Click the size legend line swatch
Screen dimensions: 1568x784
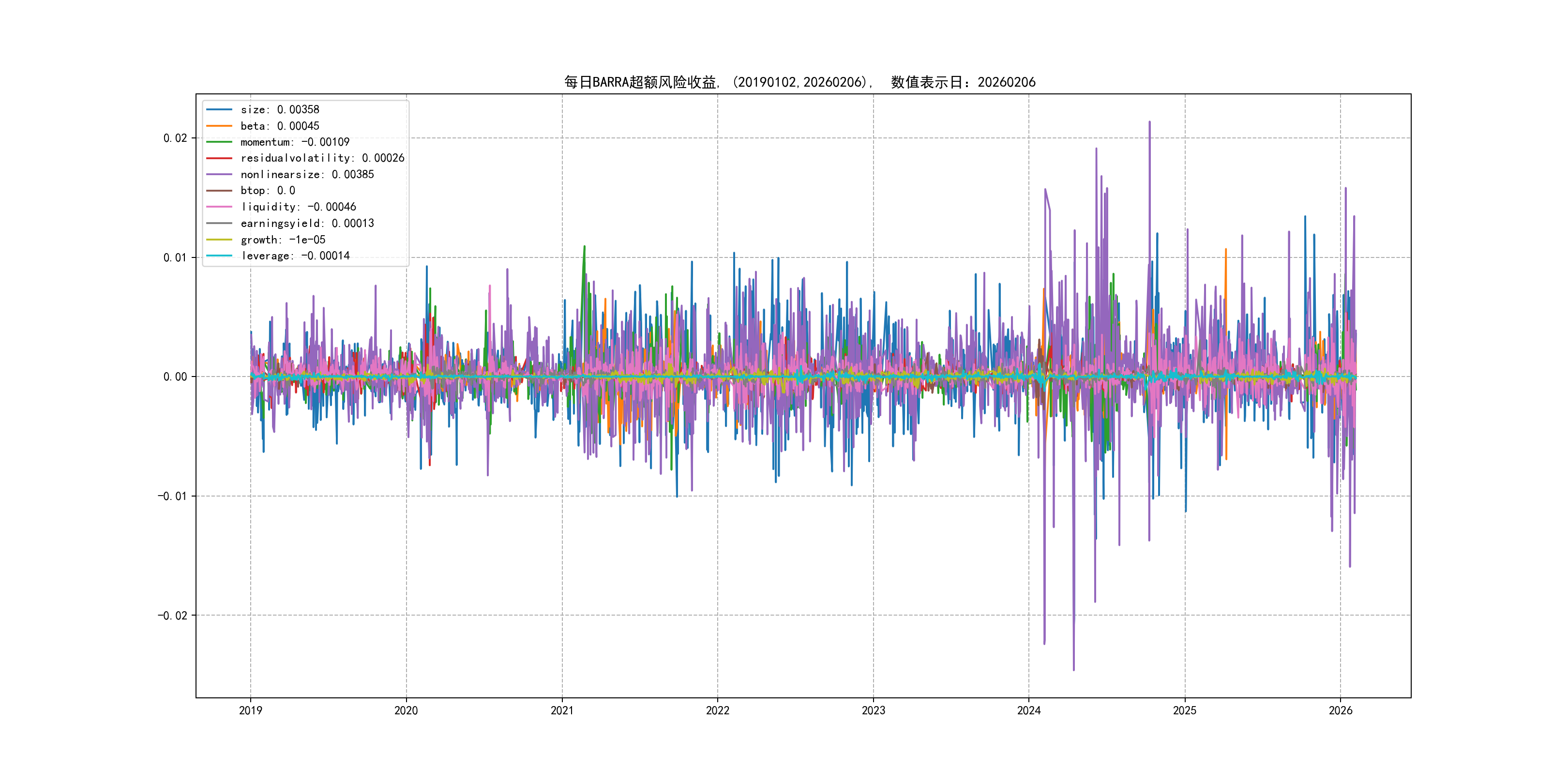tap(219, 109)
